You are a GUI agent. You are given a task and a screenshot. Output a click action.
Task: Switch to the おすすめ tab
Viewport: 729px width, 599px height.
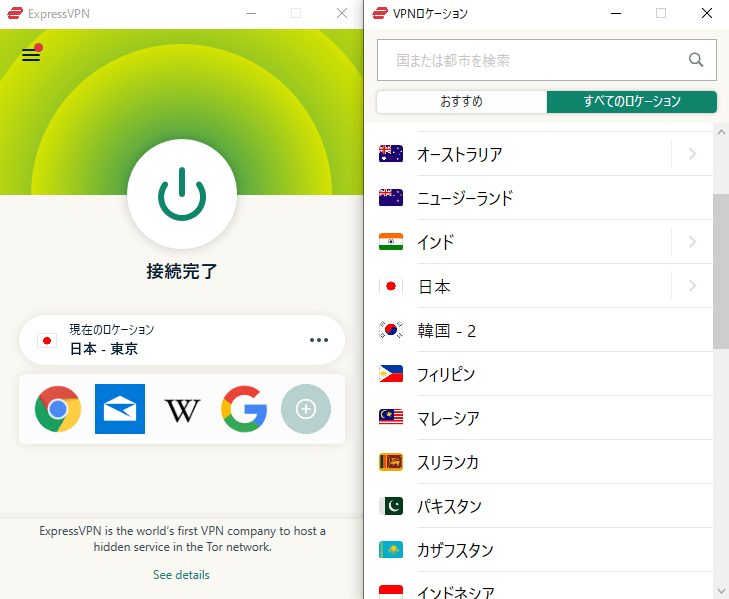pos(461,102)
